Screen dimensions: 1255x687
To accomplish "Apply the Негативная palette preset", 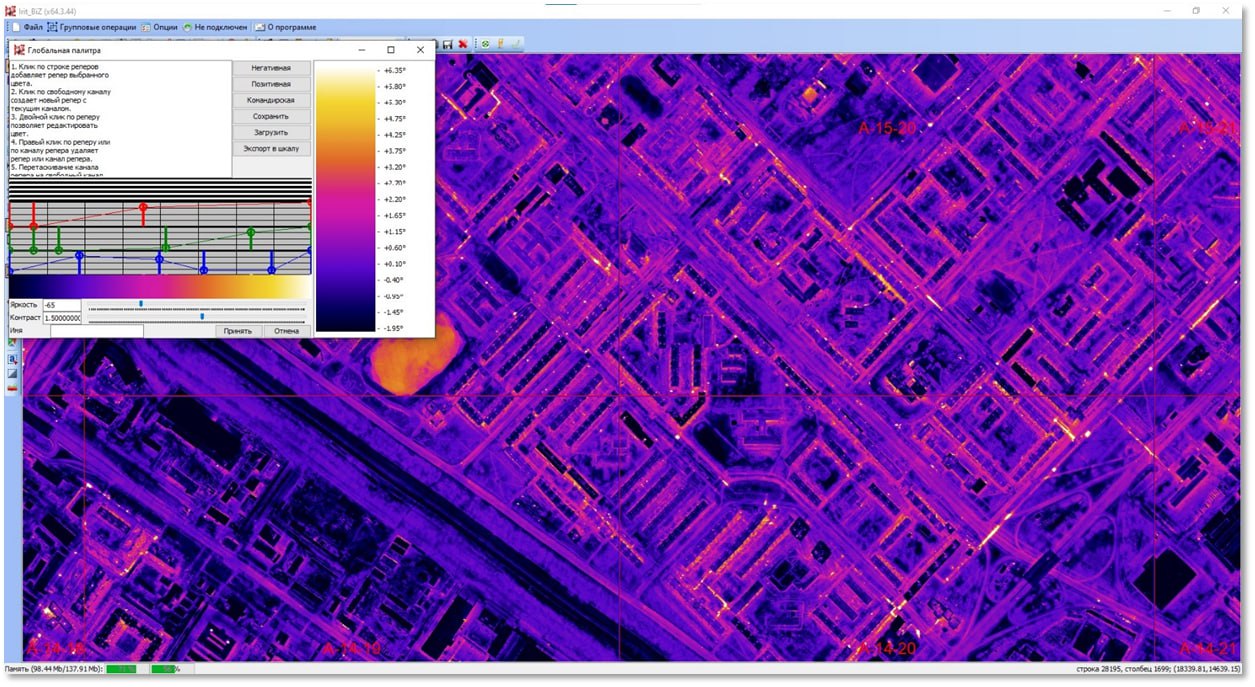I will click(271, 68).
